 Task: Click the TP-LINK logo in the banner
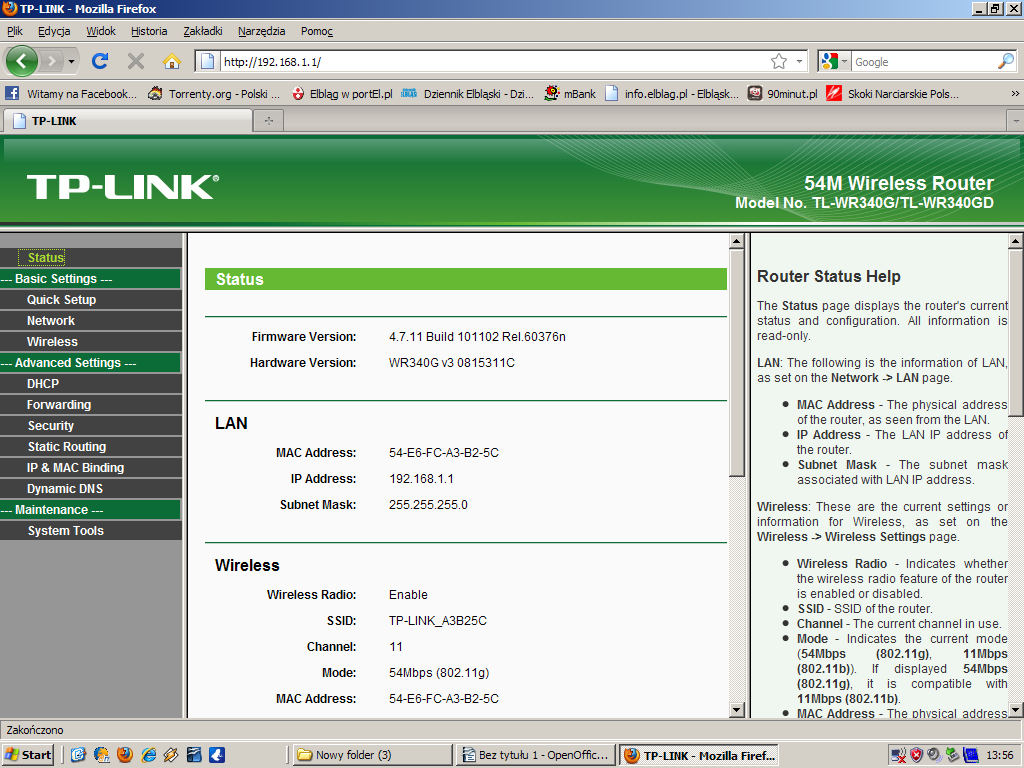(123, 187)
